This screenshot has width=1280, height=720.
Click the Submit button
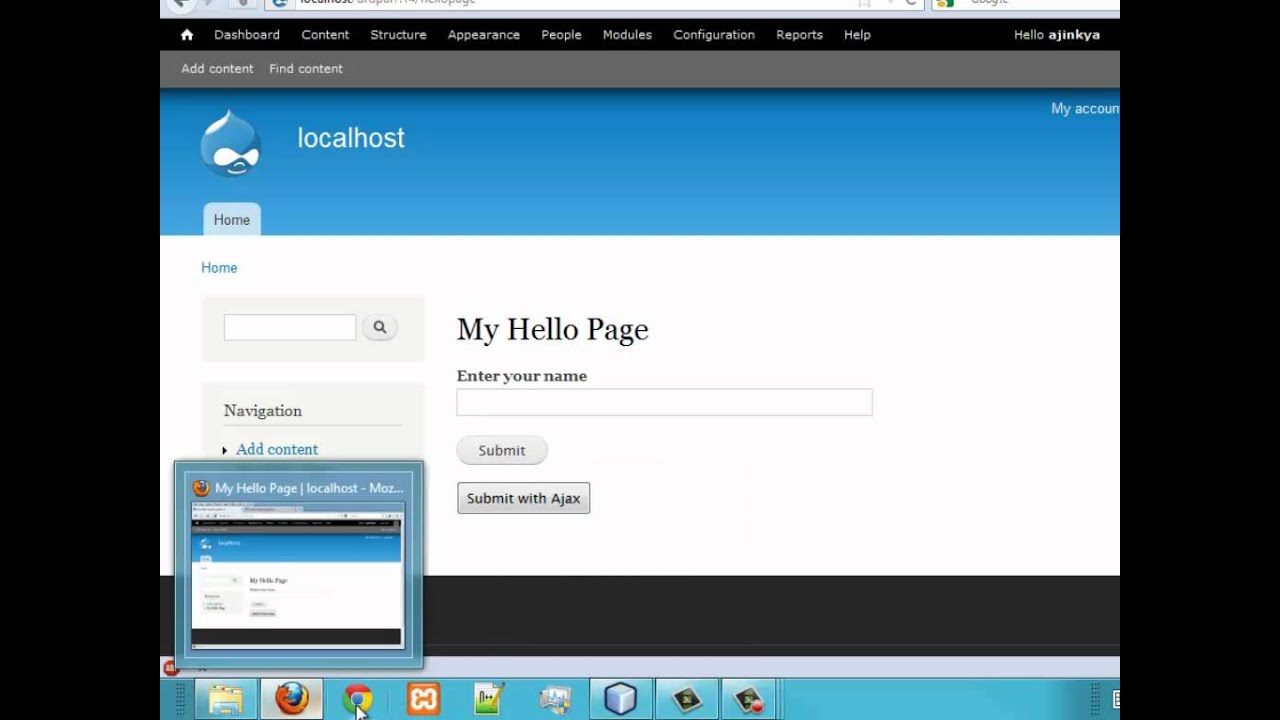click(x=502, y=451)
